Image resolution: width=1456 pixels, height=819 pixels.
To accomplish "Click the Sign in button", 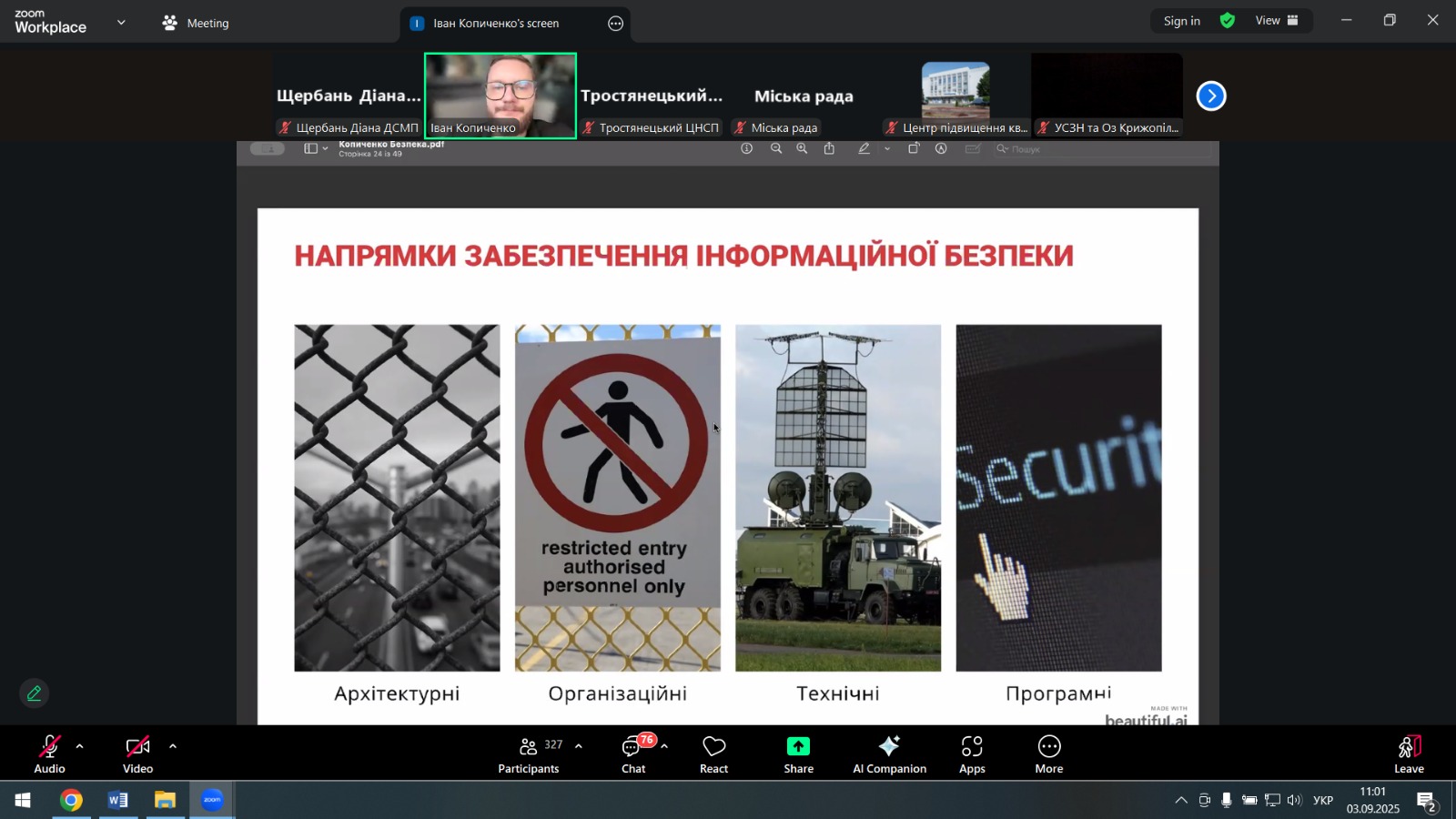I will point(1181,21).
